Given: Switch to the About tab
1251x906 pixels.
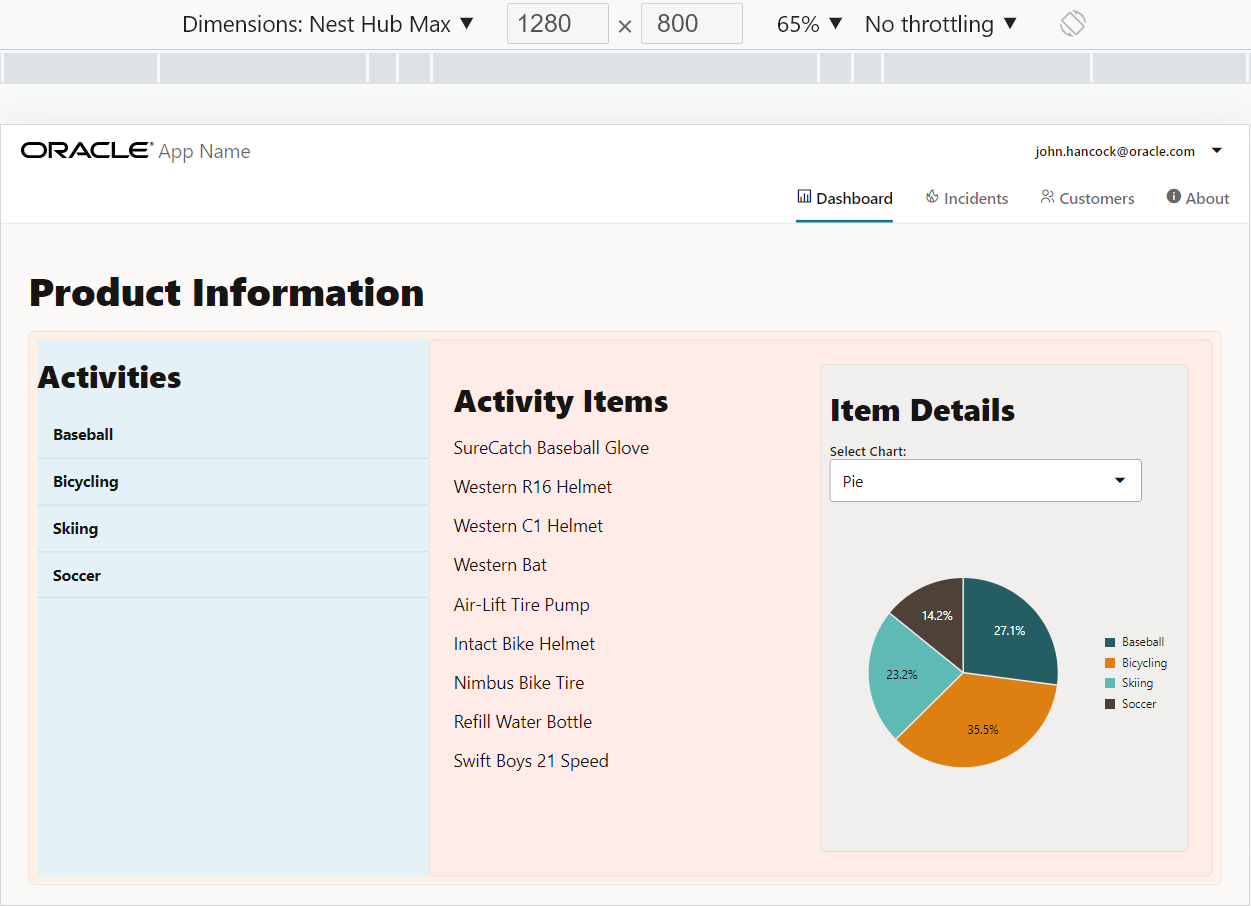Looking at the screenshot, I should [x=1198, y=198].
